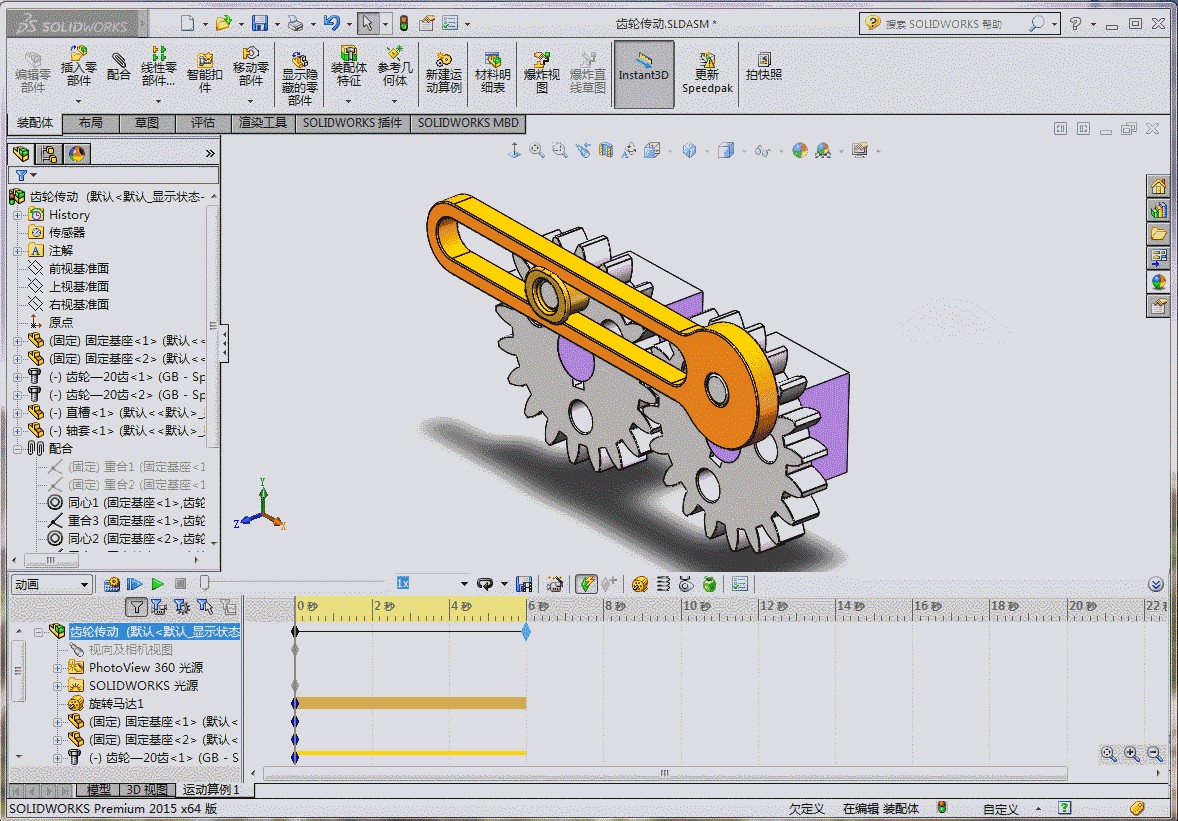Image resolution: width=1178 pixels, height=821 pixels.
Task: Click the Spring icon in motion toolbar
Action: click(x=663, y=584)
